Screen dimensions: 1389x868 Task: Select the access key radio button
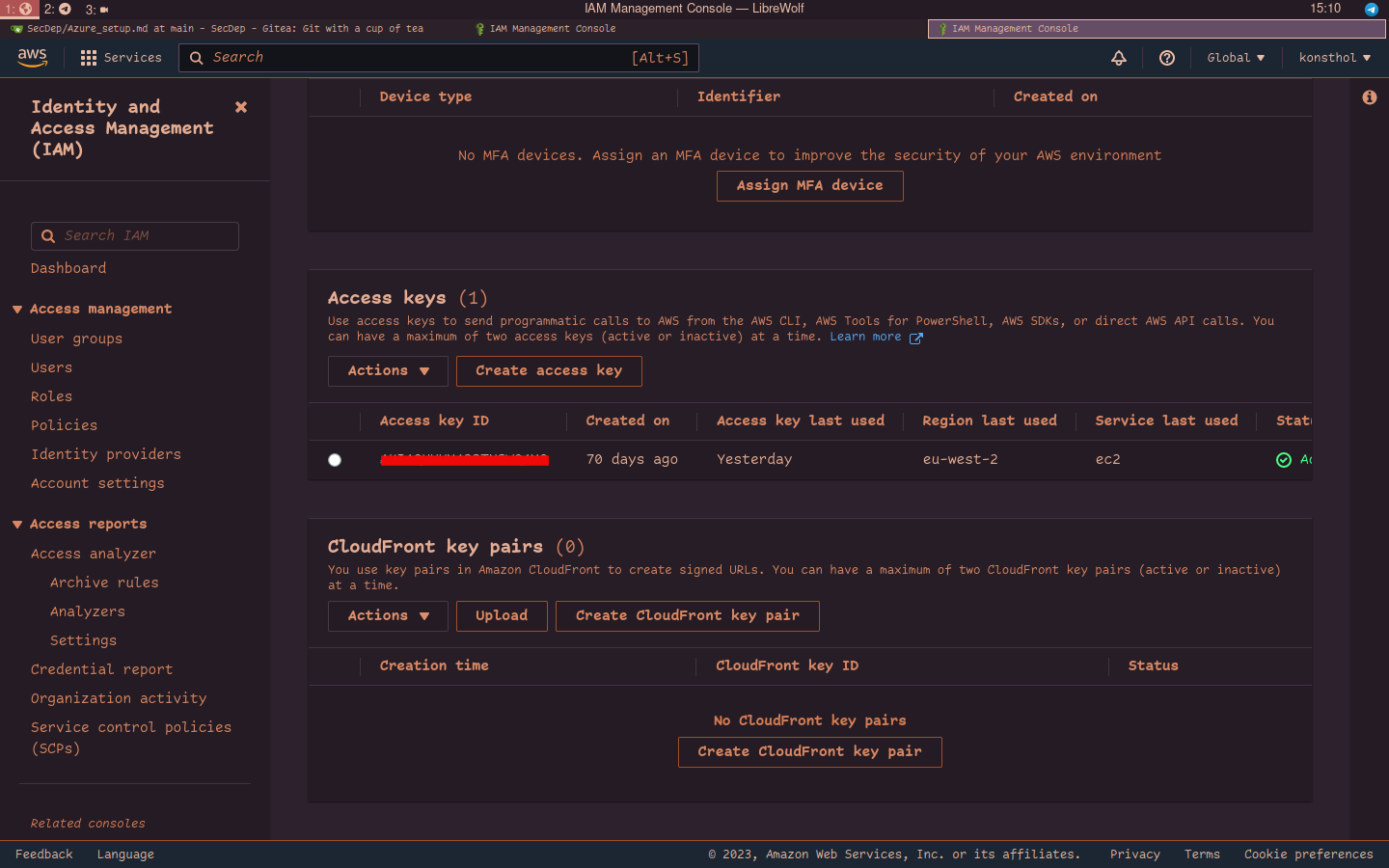point(335,460)
